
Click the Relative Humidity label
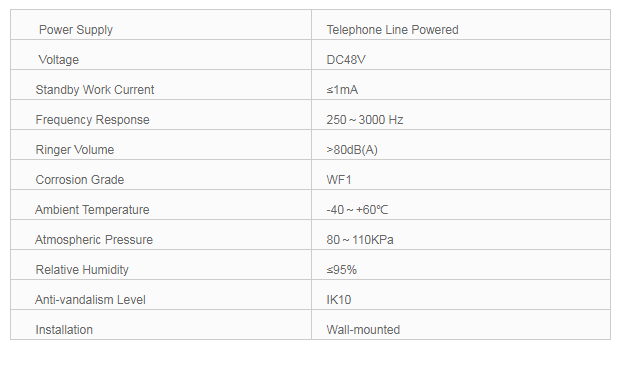[82, 270]
